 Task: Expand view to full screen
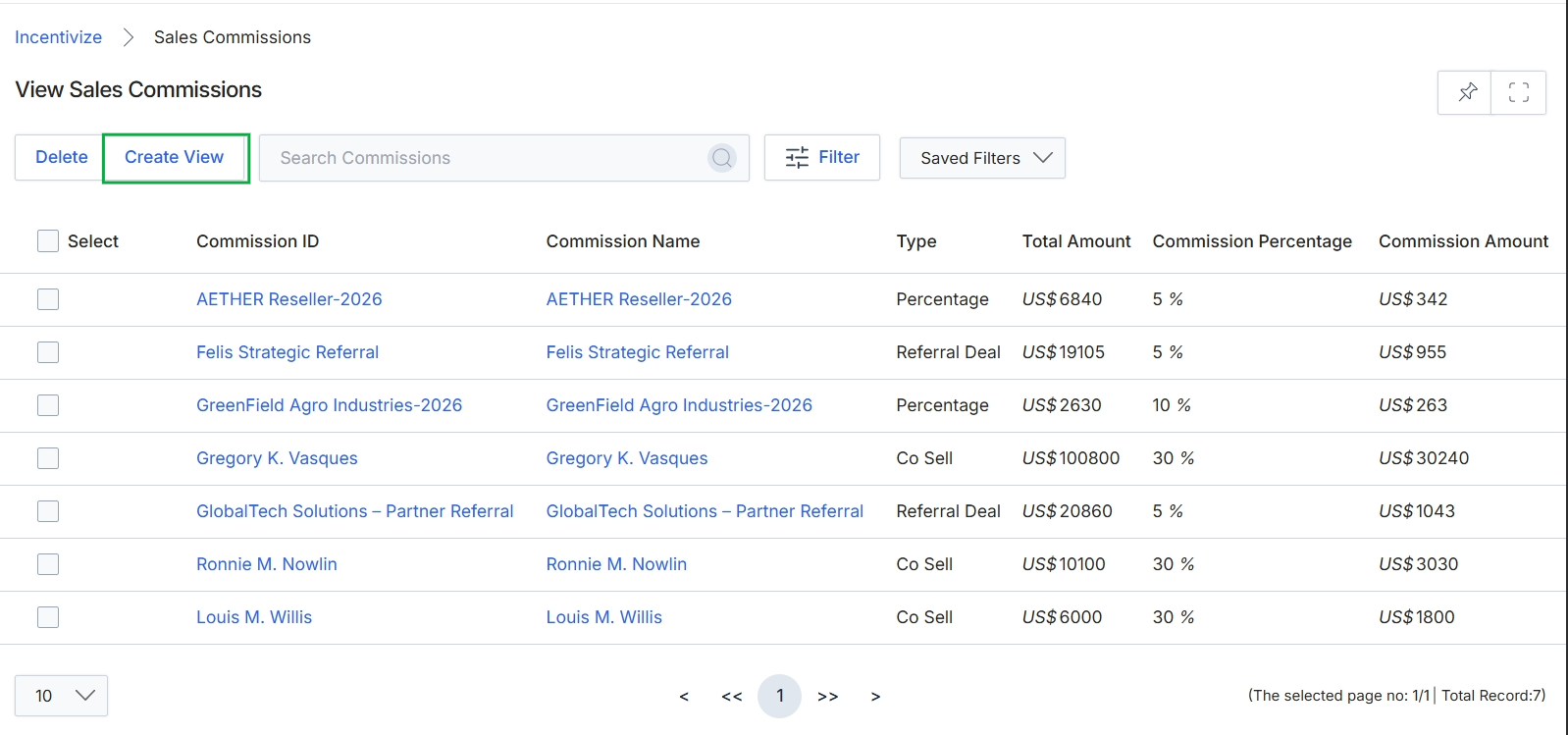pyautogui.click(x=1518, y=92)
